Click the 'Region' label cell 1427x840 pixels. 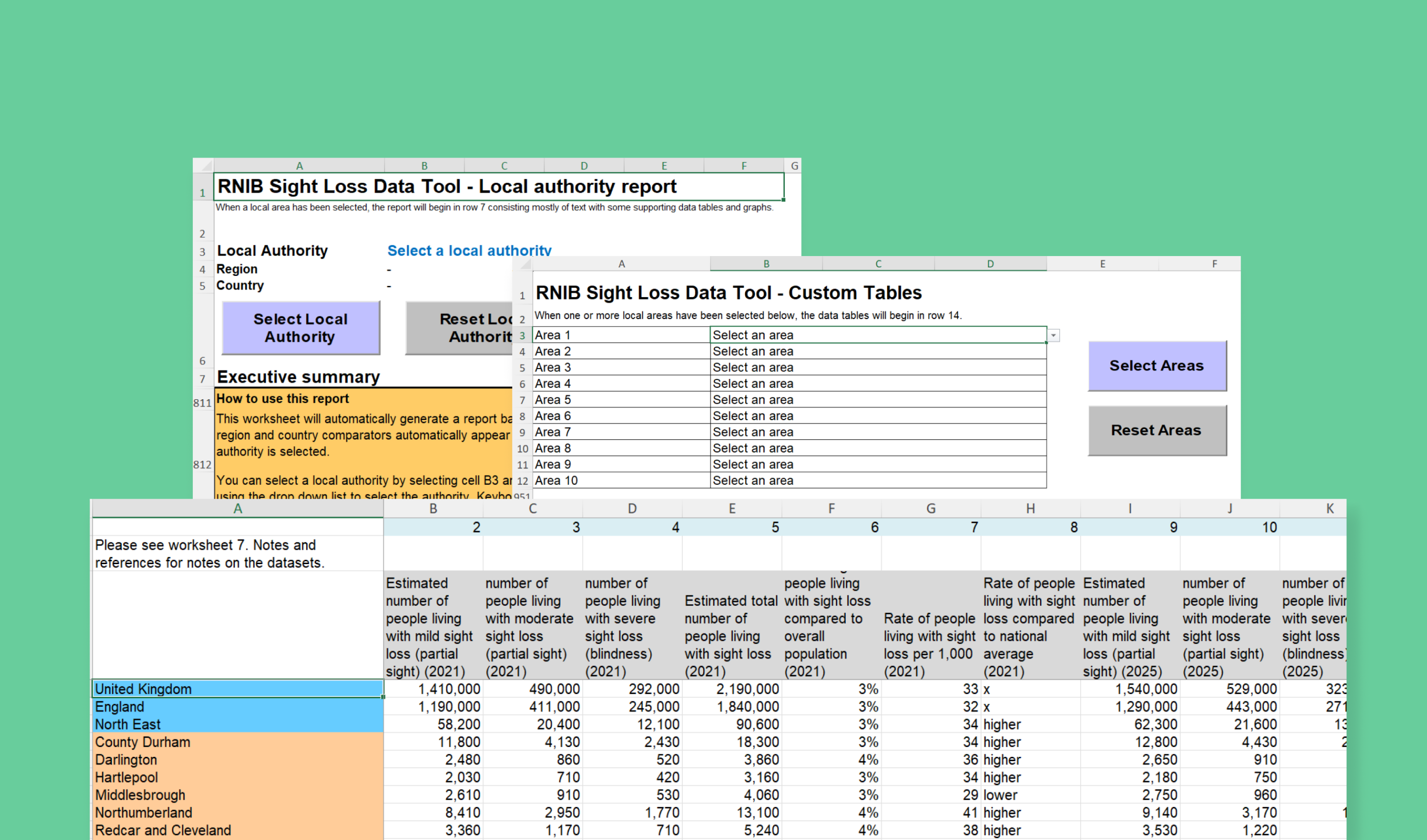[x=237, y=269]
